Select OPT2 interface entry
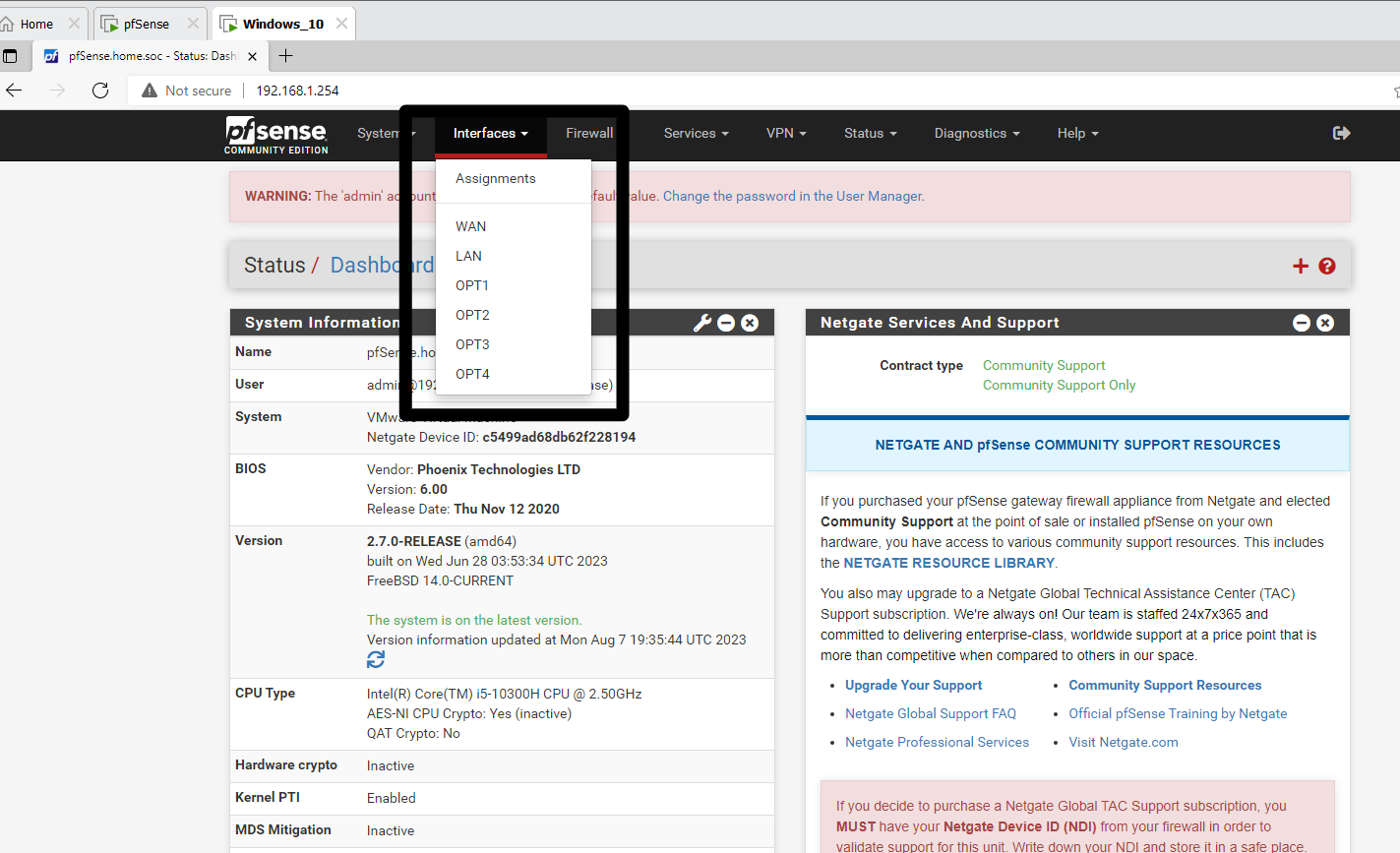This screenshot has width=1400, height=853. [514, 315]
